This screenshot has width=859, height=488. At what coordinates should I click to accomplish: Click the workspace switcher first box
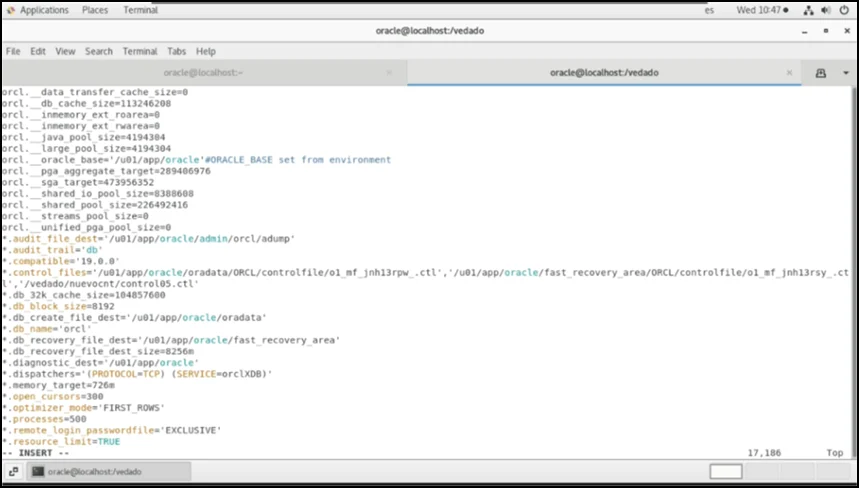coord(726,471)
